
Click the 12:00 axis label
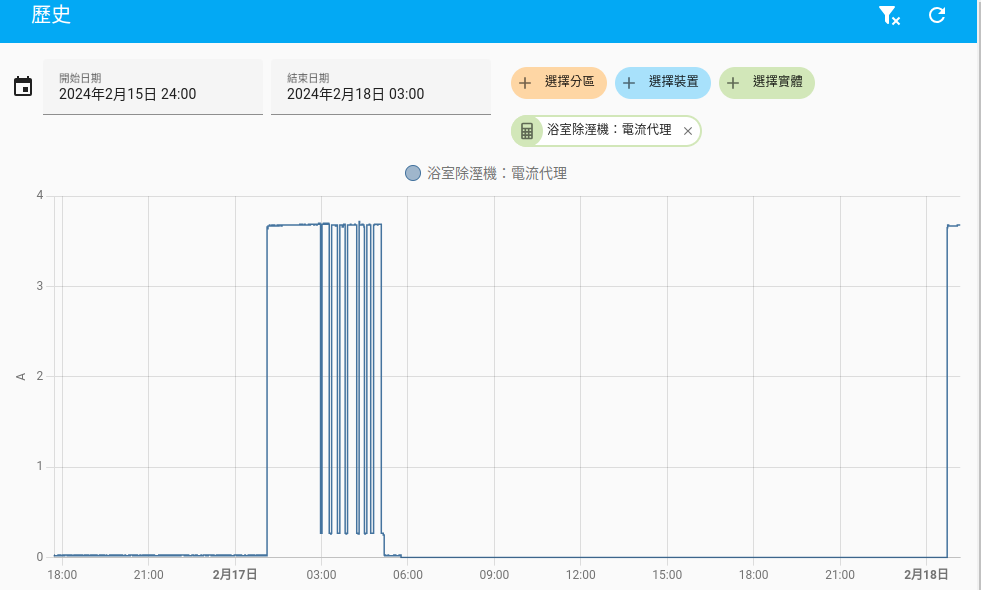[x=581, y=574]
